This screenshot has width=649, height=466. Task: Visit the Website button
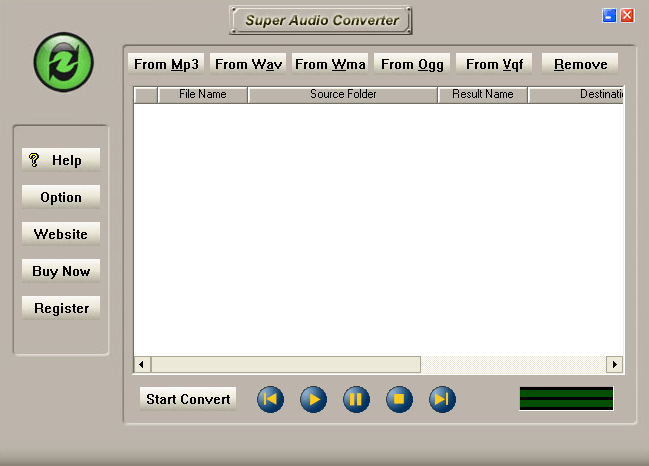[x=61, y=234]
